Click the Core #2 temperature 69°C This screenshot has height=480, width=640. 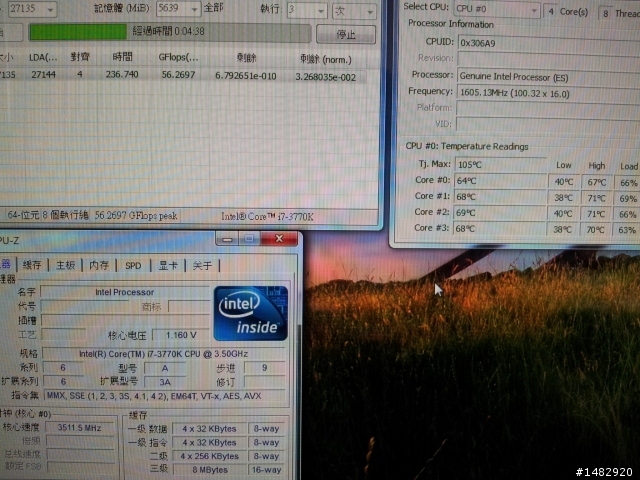pos(500,213)
